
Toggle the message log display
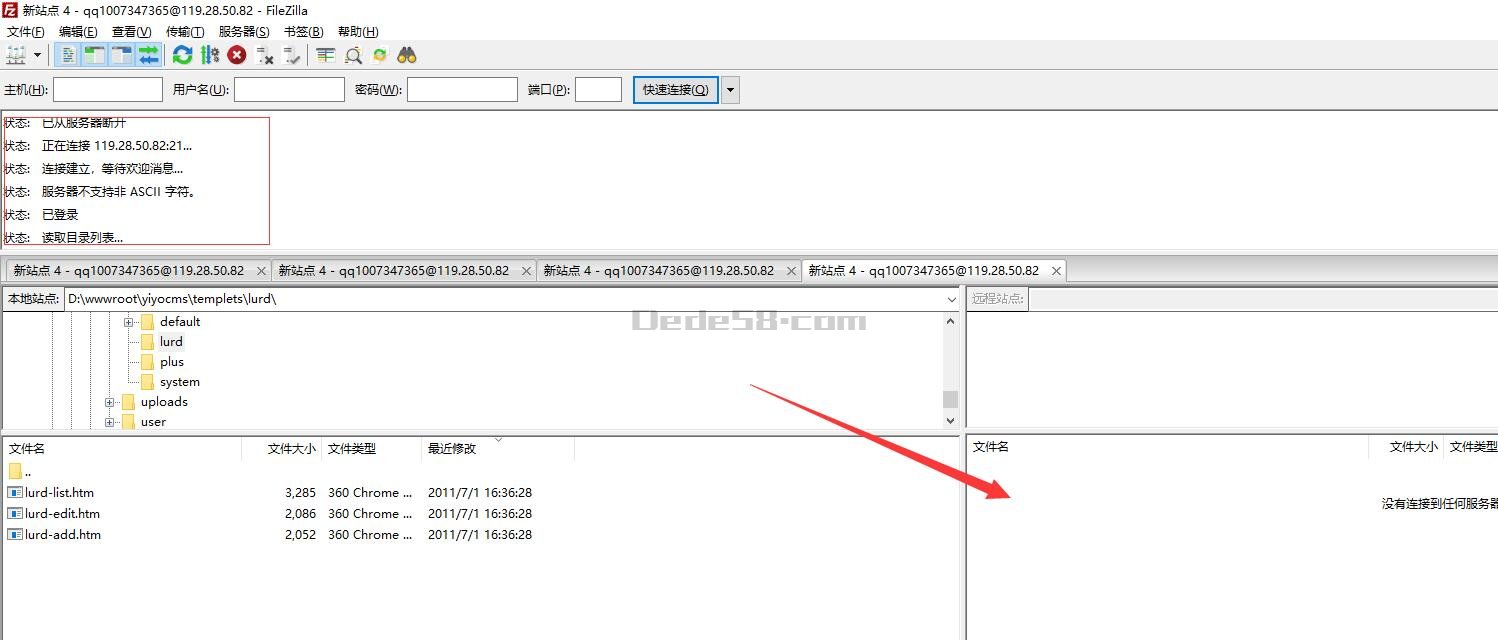[68, 55]
